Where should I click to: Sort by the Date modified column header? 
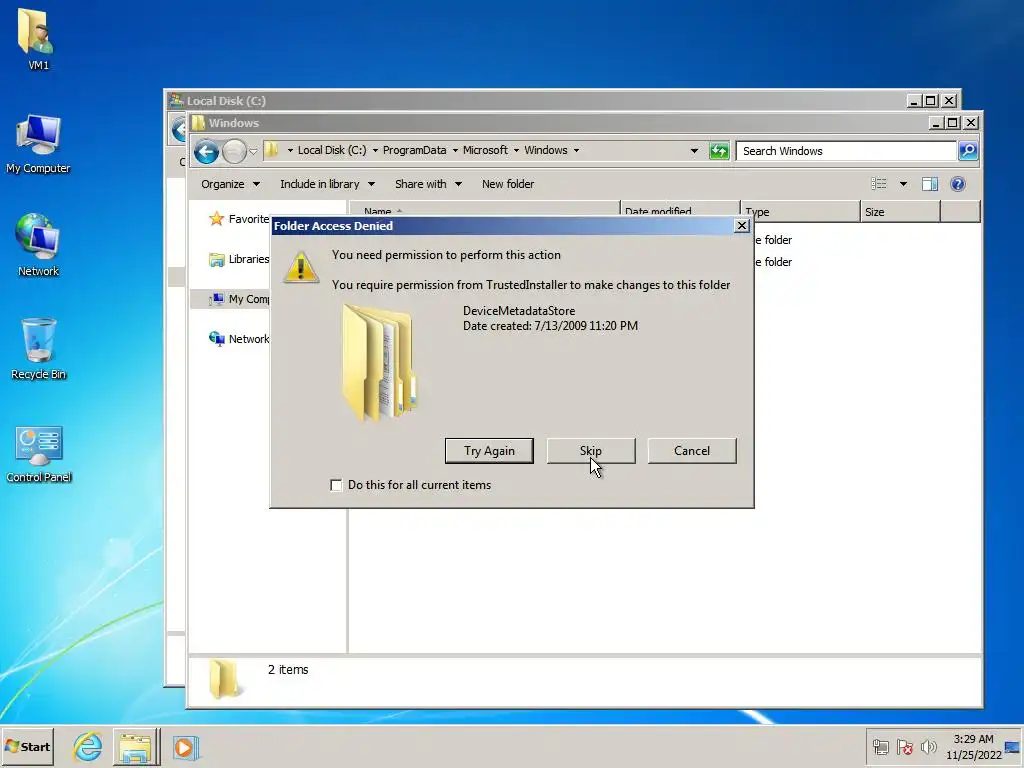[680, 212]
